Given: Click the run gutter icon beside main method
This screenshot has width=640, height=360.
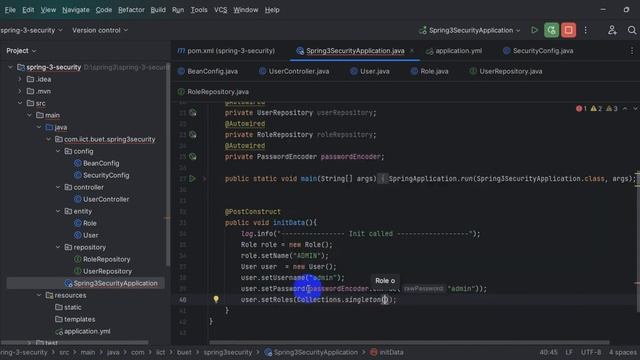Looking at the screenshot, I should [x=192, y=178].
